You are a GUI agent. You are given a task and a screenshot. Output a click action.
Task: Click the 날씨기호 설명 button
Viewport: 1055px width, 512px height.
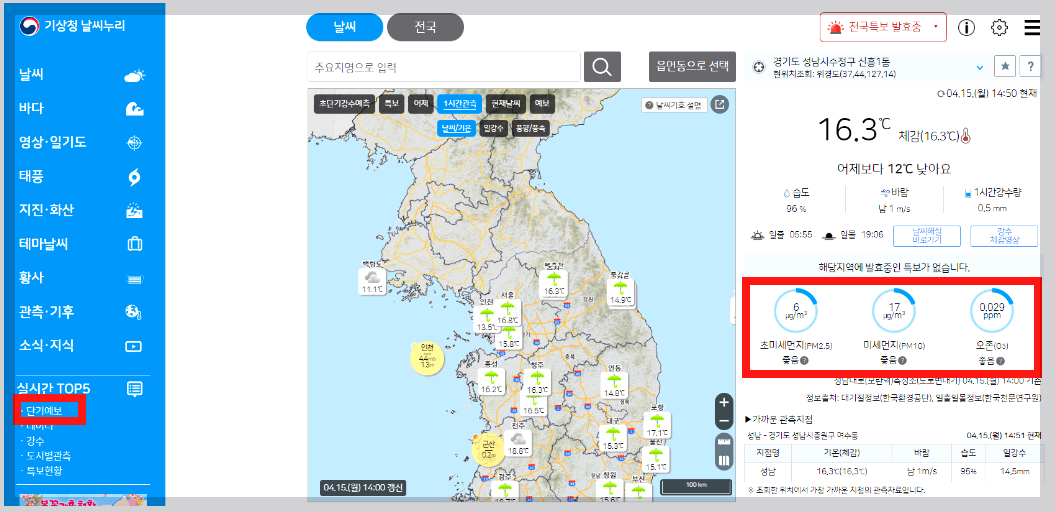(674, 104)
